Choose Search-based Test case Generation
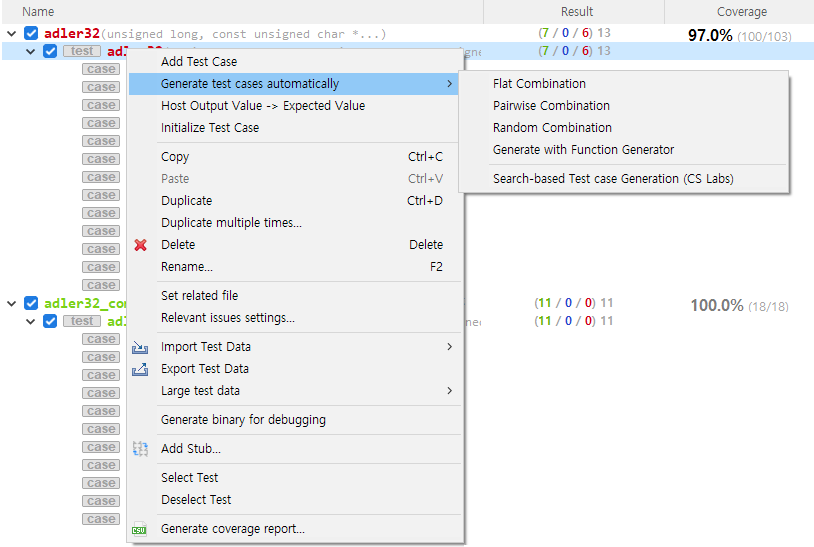The width and height of the screenshot is (814, 547). coord(613,179)
